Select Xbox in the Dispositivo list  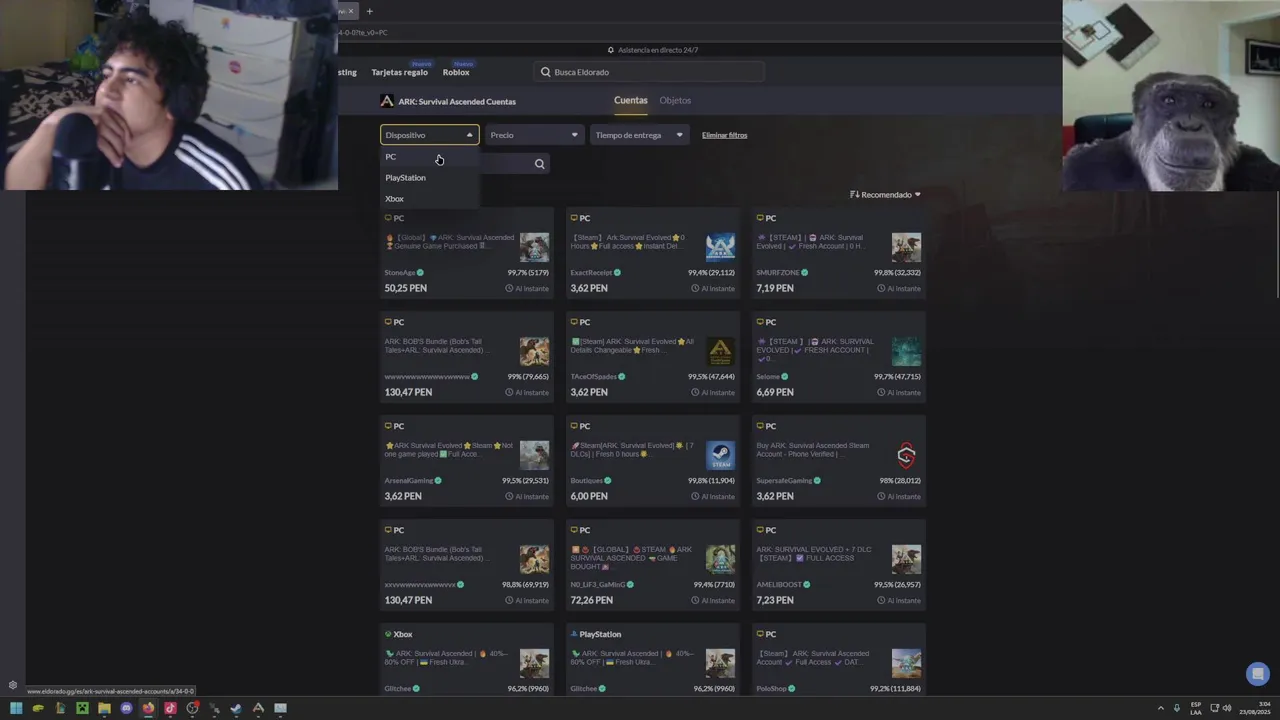(x=430, y=199)
